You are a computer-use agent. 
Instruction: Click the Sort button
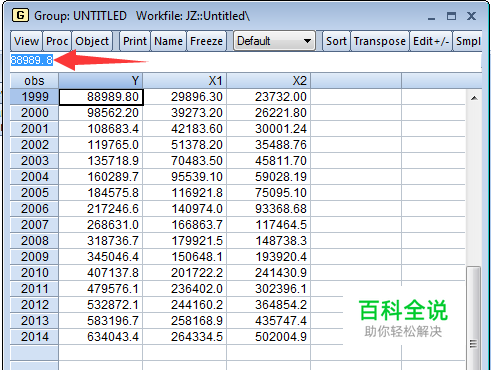coord(336,41)
